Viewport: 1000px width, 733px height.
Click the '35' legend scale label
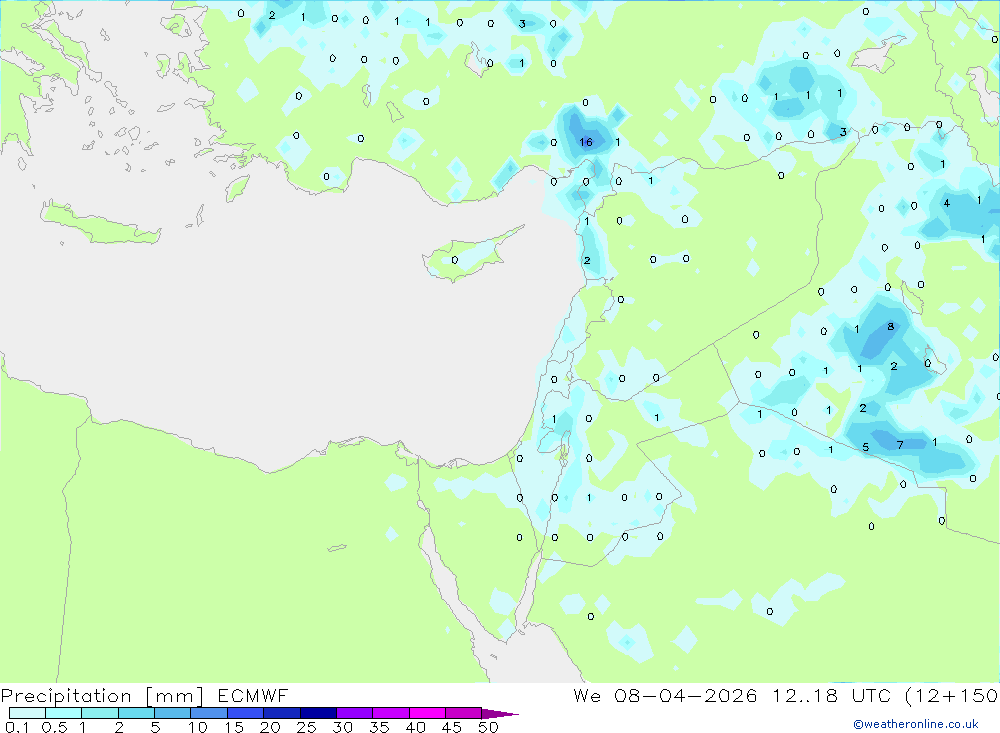pos(379,727)
